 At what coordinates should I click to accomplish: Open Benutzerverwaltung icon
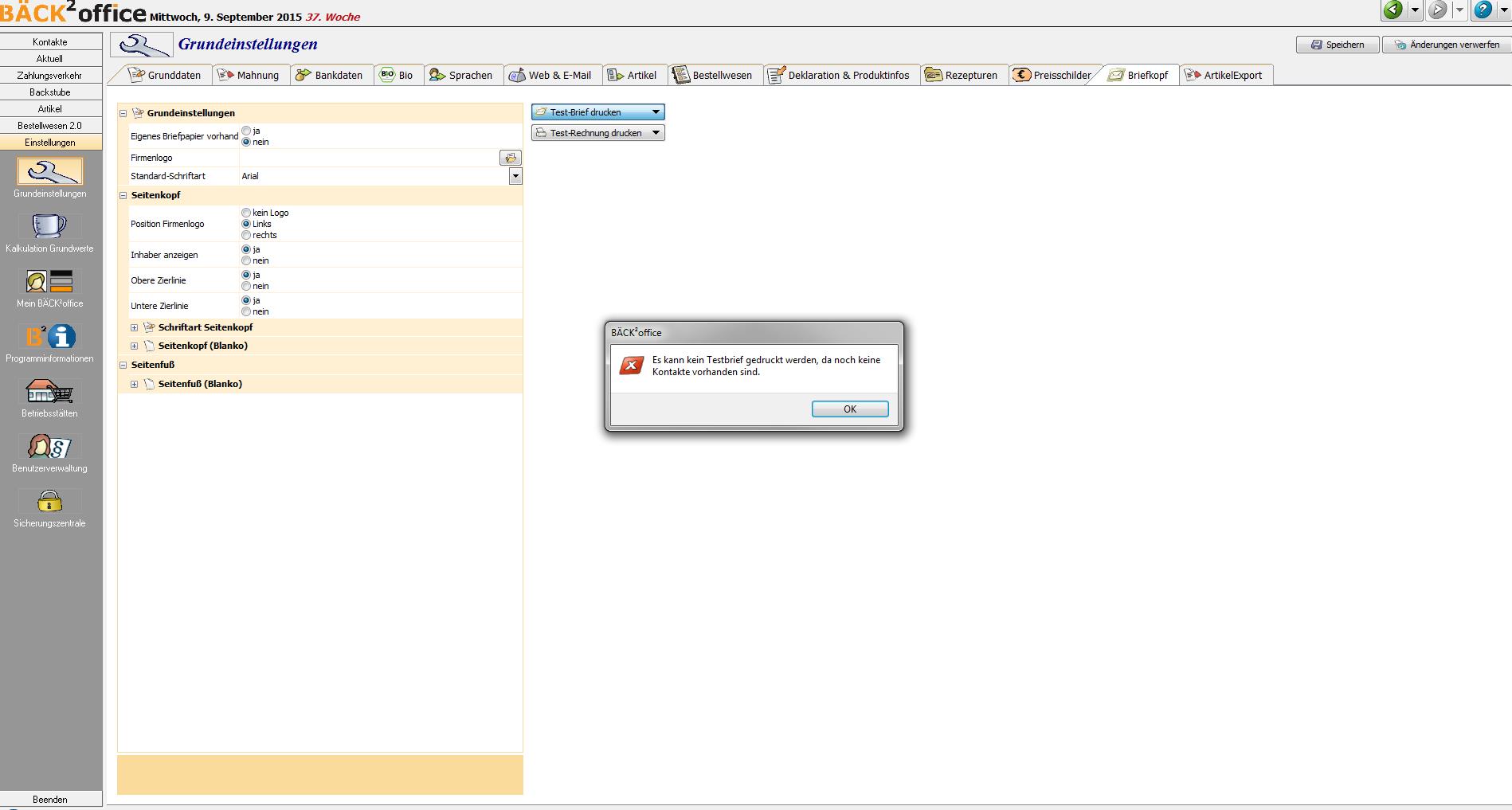tap(49, 447)
